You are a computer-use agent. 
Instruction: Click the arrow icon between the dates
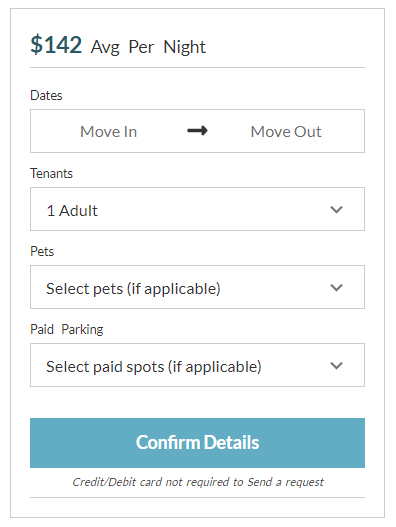point(197,130)
